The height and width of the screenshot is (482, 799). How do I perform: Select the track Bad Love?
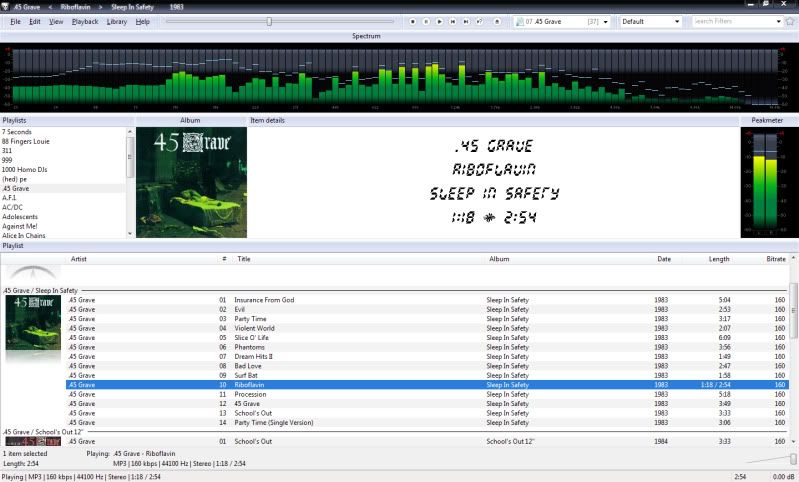click(x=427, y=366)
